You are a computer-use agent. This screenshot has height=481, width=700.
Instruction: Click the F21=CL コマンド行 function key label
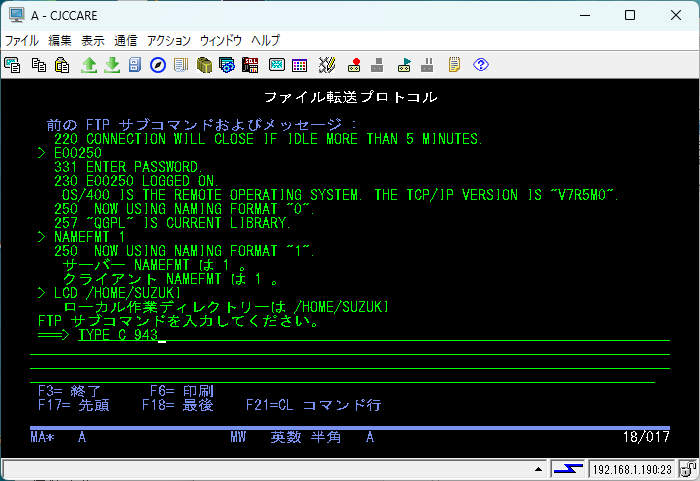[x=313, y=405]
